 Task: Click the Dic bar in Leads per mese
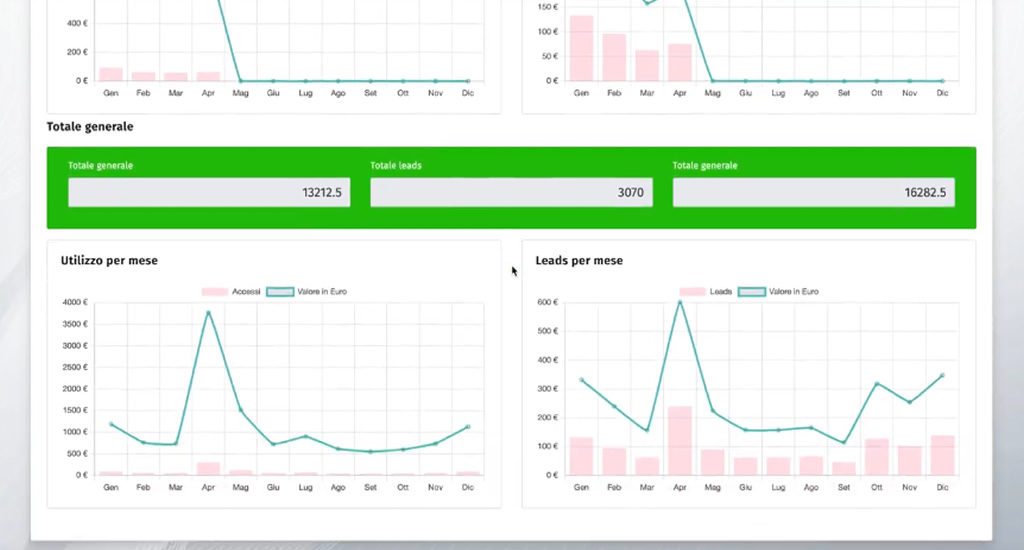(942, 455)
